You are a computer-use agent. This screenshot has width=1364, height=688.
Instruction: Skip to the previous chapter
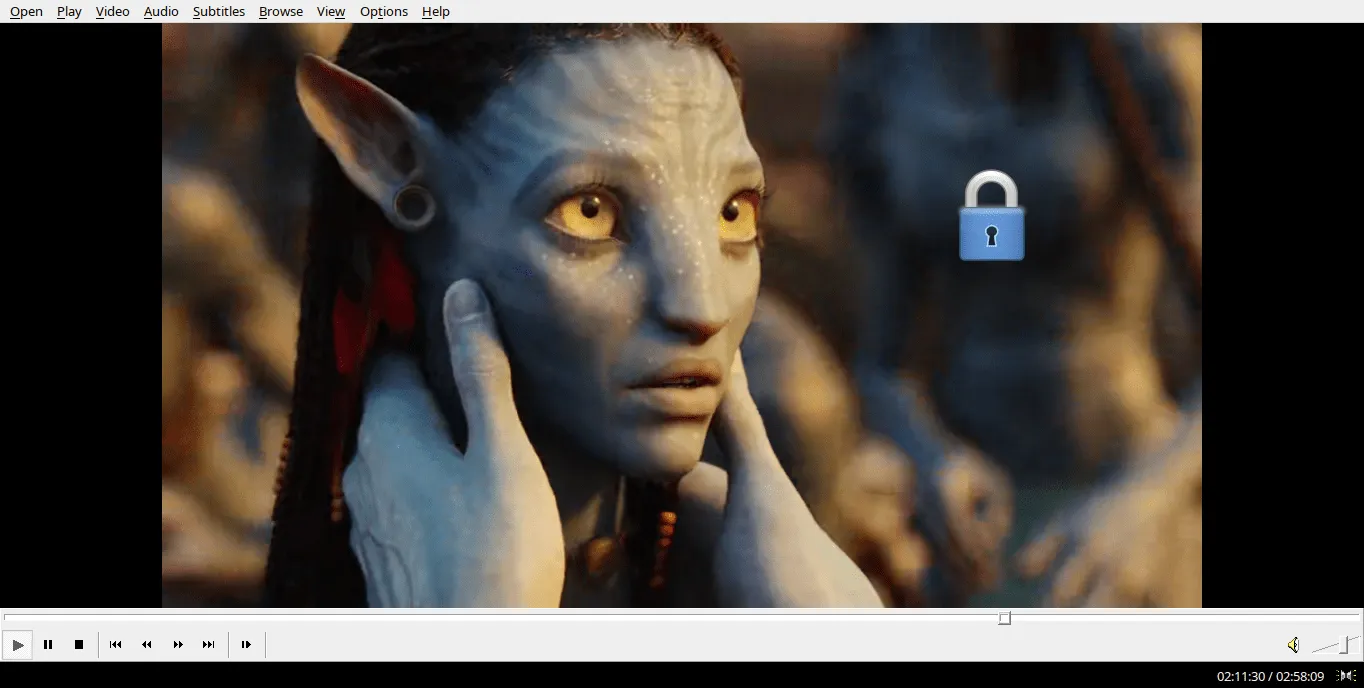click(x=116, y=645)
